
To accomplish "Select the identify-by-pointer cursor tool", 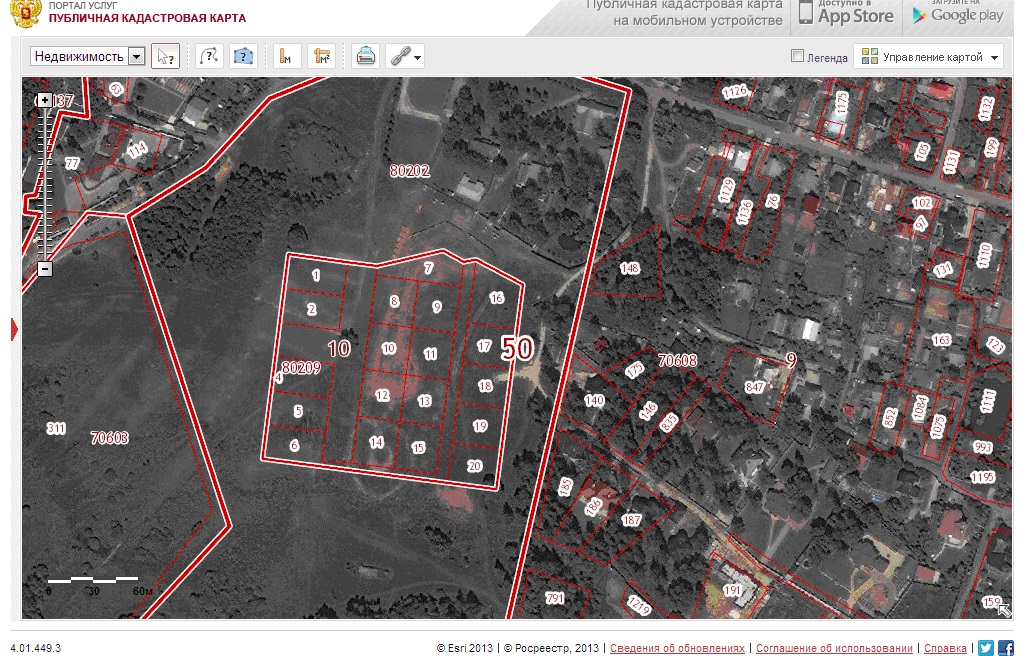I will coord(165,57).
